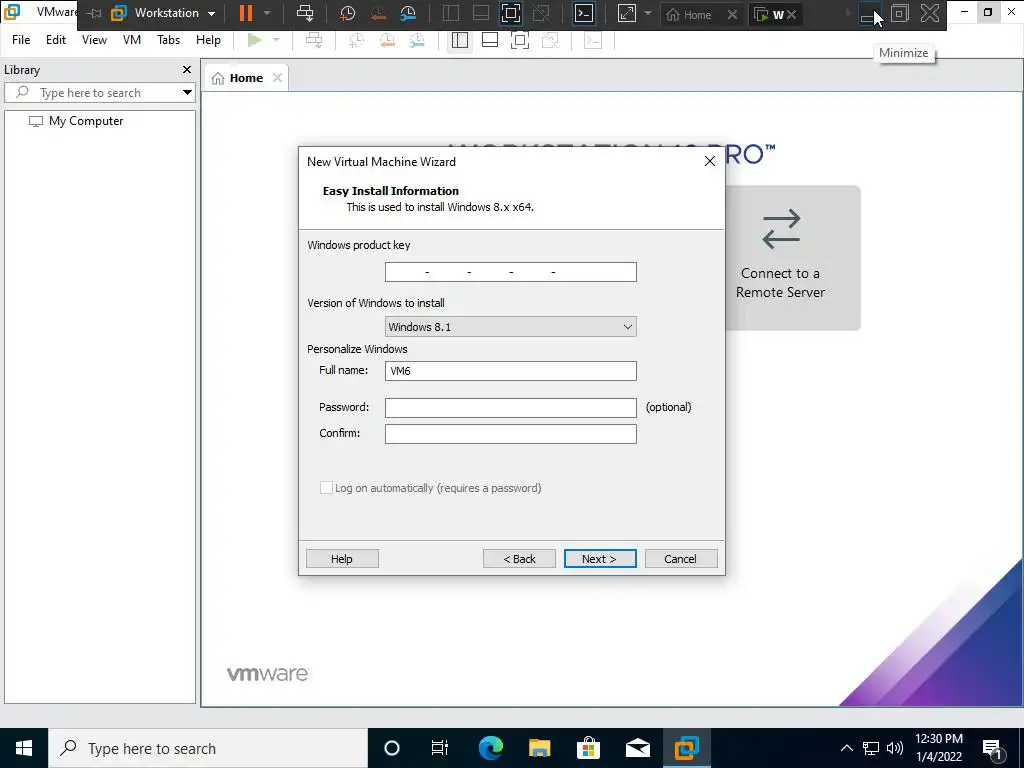
Task: Click Send Ctrl+Alt+Del in the white inner toolbar
Action: click(314, 40)
